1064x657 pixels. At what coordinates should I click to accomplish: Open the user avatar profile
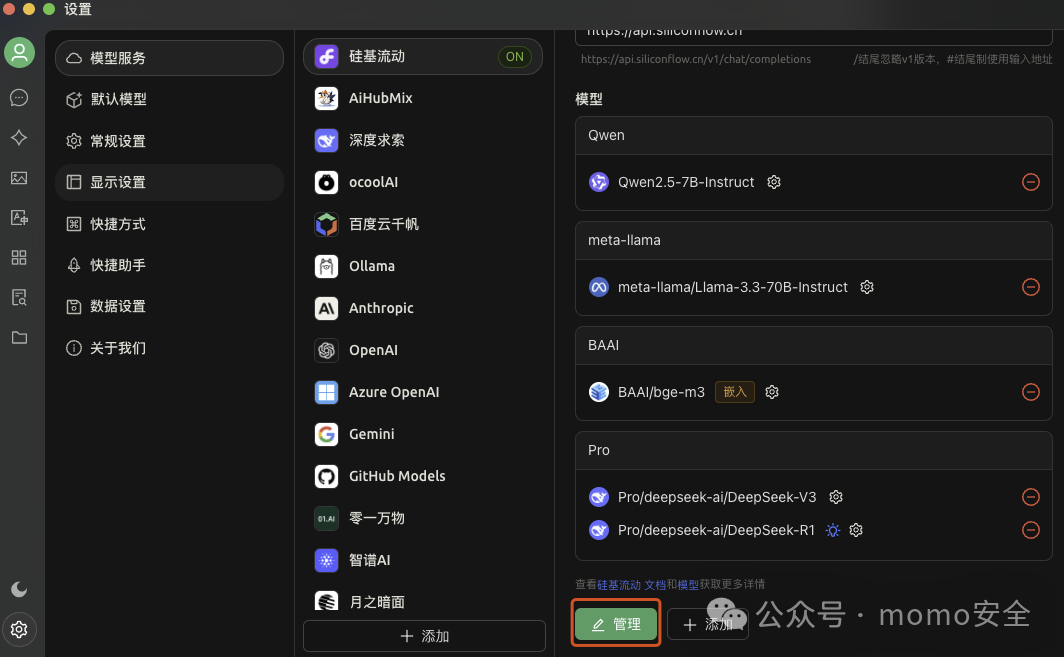coord(19,52)
